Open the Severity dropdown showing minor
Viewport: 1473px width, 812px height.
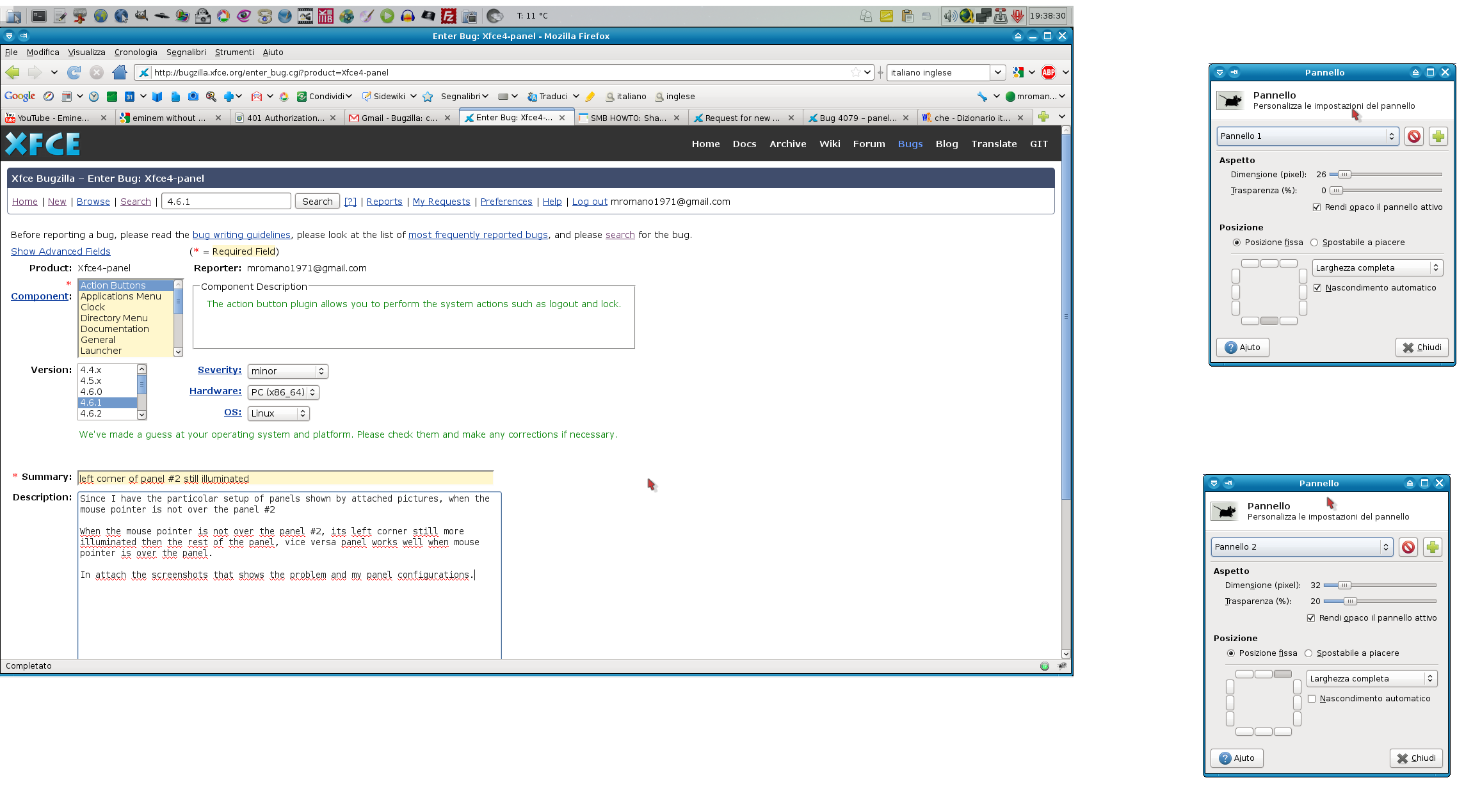point(287,371)
